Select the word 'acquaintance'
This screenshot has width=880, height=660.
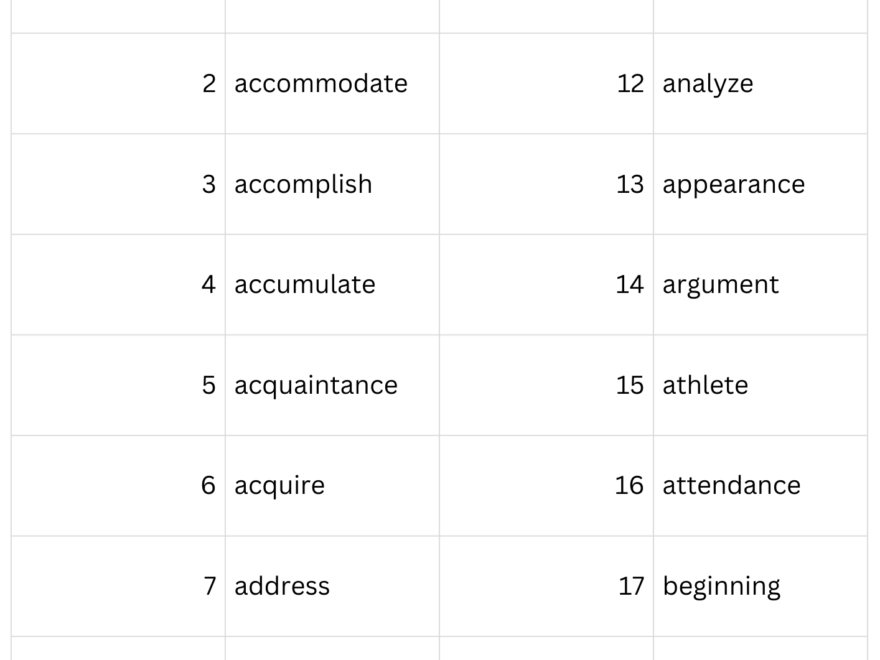[316, 385]
